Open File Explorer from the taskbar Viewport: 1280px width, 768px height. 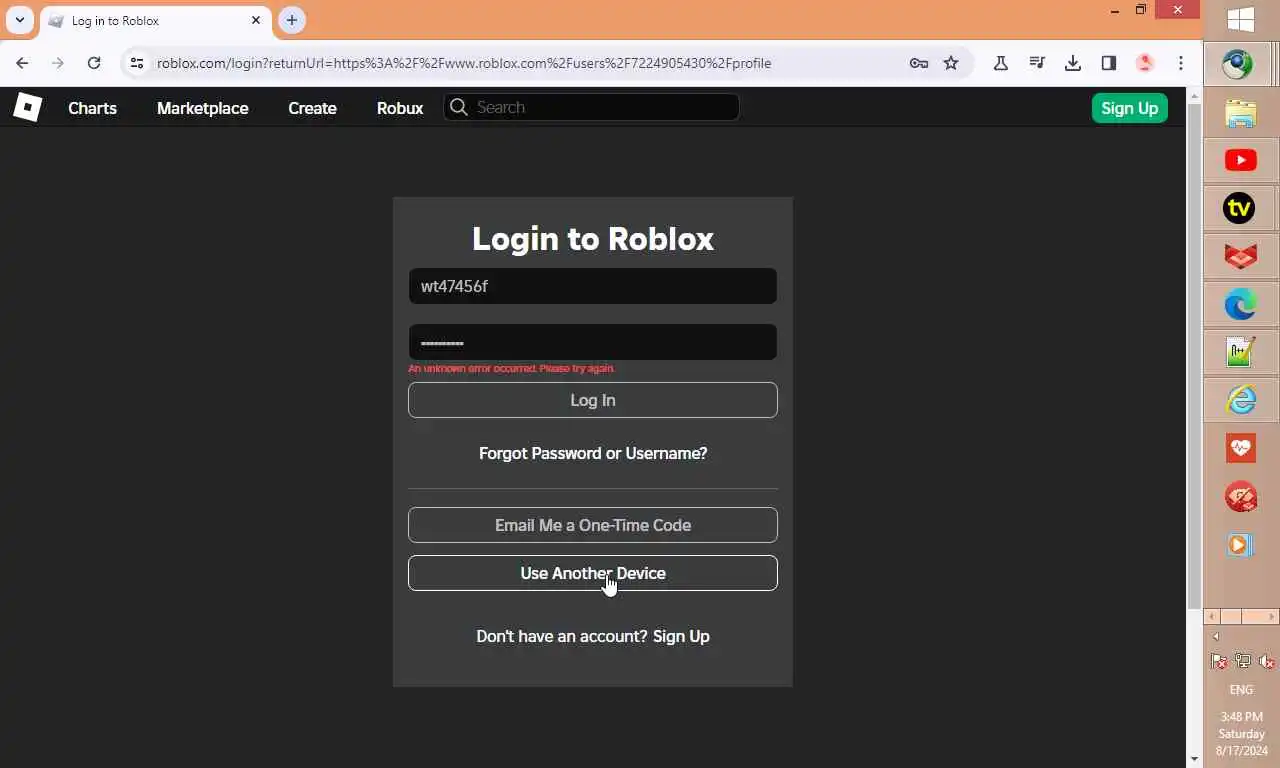(x=1241, y=113)
